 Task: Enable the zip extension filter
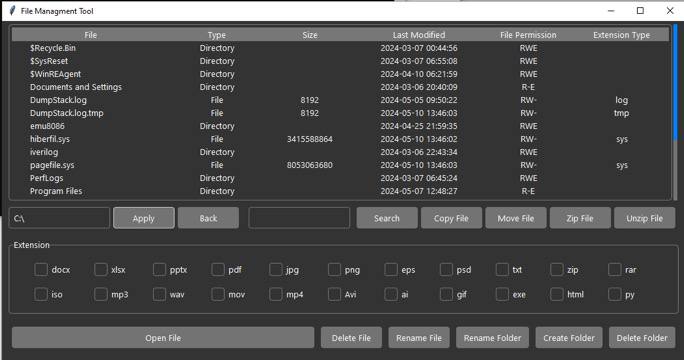pyautogui.click(x=557, y=269)
